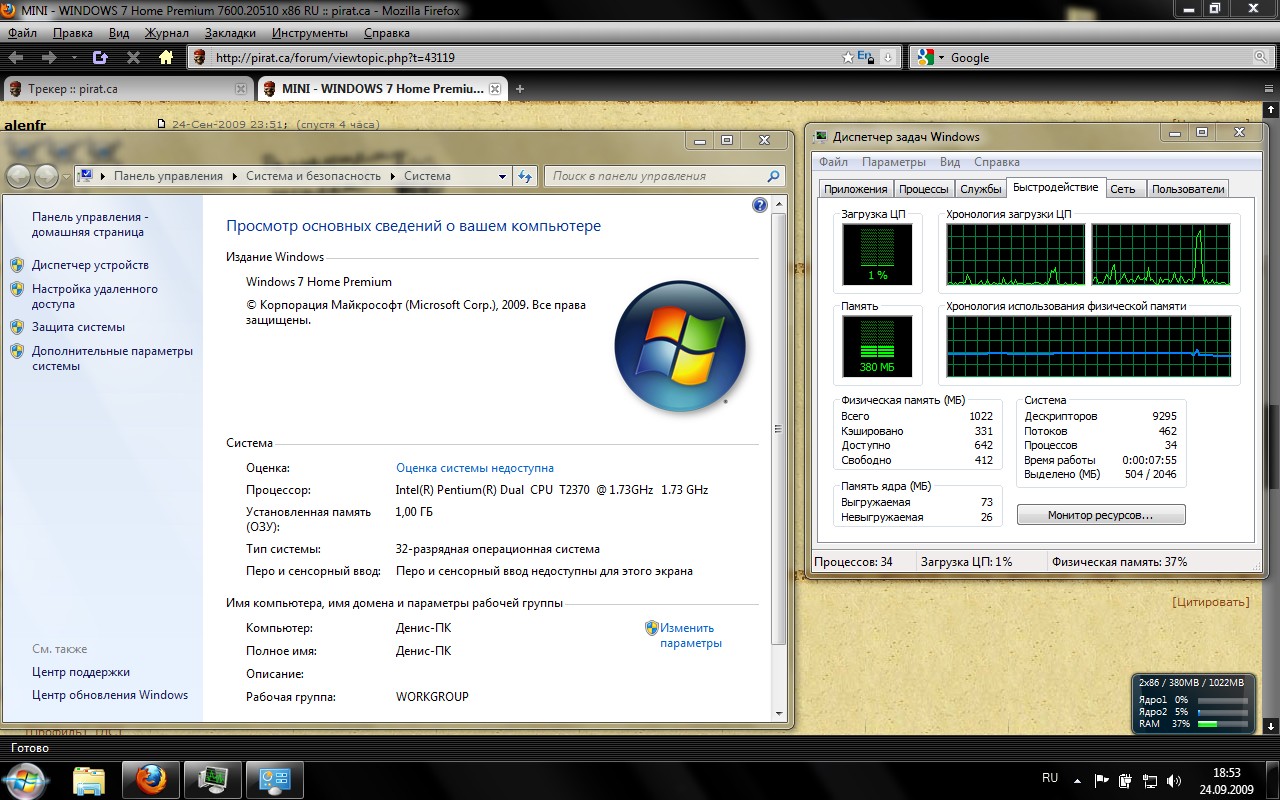Click the magnifier search icon in Google box
Viewport: 1280px width, 800px height.
[x=1258, y=58]
